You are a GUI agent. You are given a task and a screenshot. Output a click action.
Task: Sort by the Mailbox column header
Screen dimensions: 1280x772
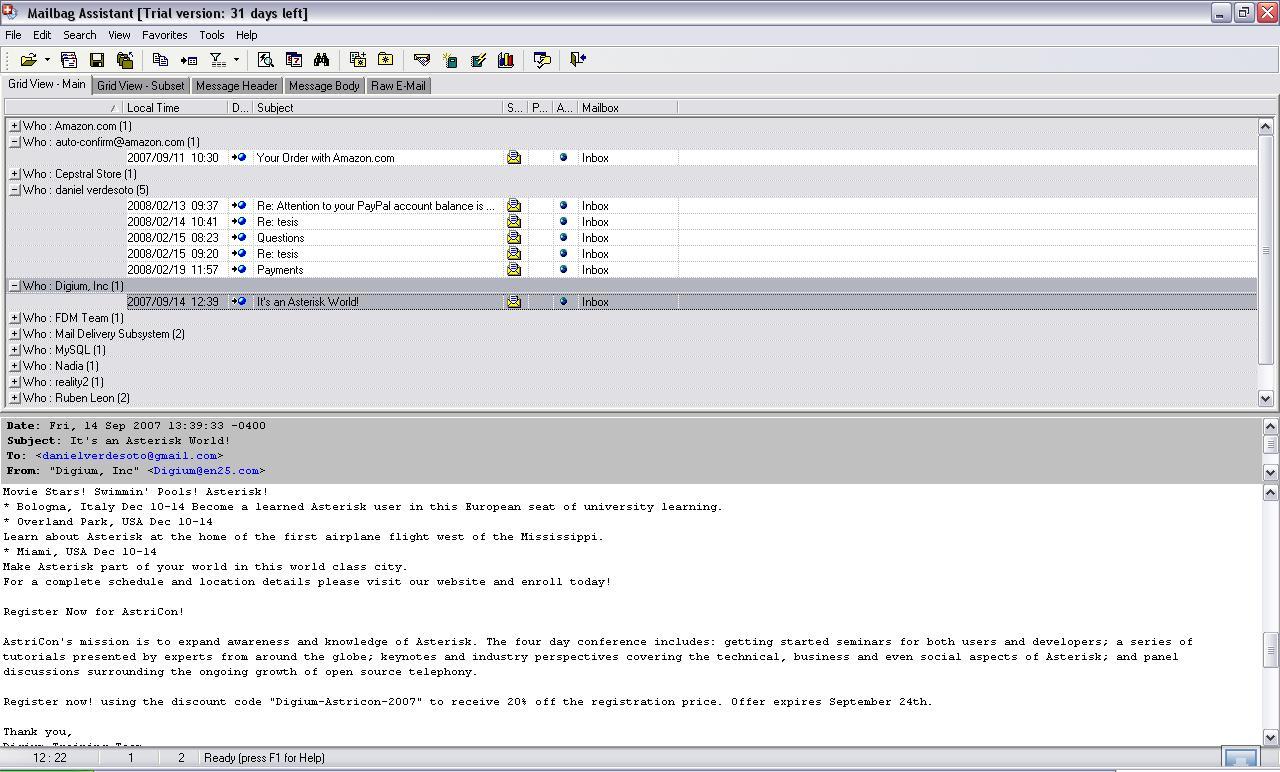click(x=628, y=108)
